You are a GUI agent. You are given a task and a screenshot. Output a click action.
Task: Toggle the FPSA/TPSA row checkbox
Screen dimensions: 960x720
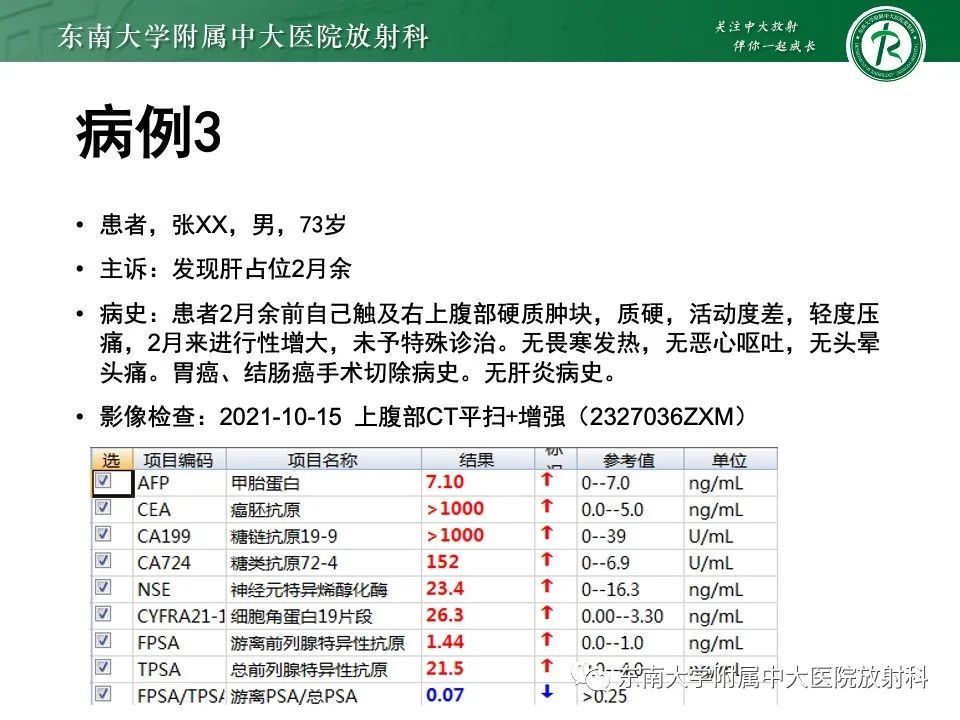(x=103, y=694)
